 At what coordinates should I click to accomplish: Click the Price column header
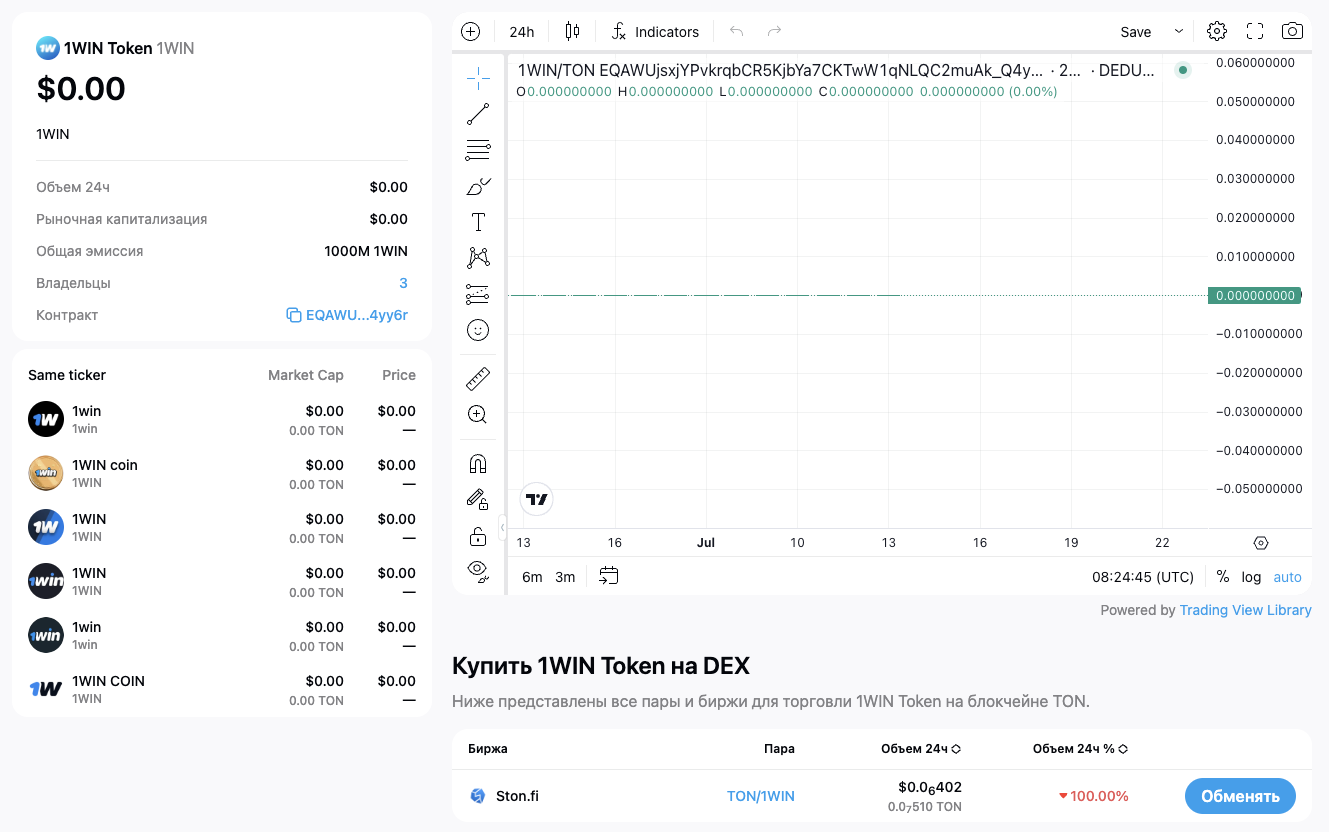coord(399,375)
